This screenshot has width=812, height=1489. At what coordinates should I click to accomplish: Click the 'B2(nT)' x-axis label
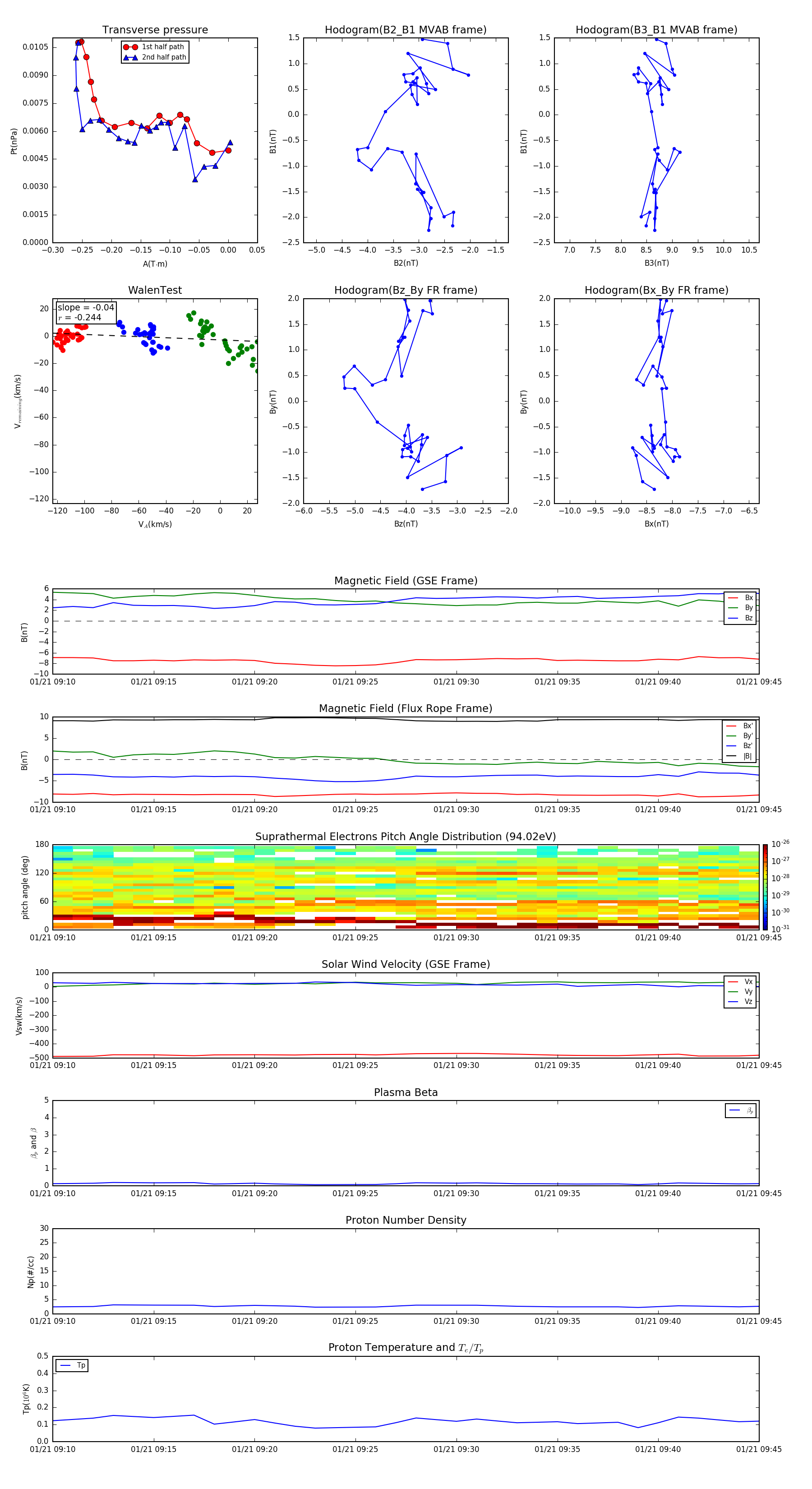click(x=406, y=263)
